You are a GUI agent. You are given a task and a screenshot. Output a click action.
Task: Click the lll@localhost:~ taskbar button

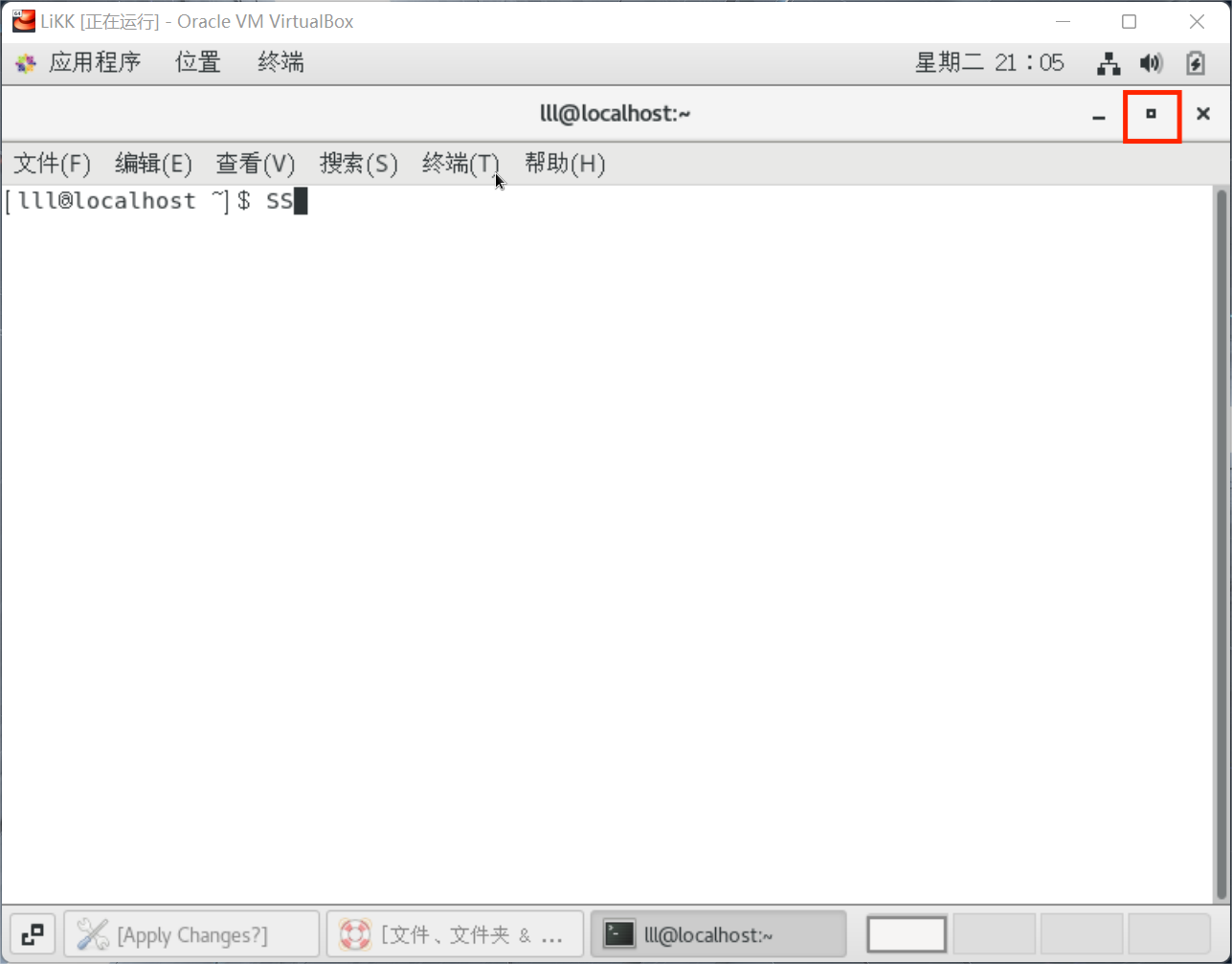point(718,934)
